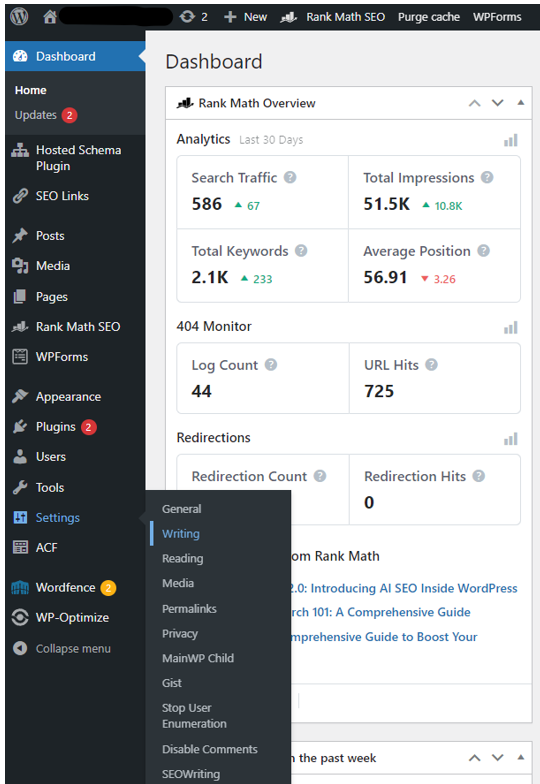Click the Plugins update count badge
Screen dimensions: 540x784
[88, 427]
